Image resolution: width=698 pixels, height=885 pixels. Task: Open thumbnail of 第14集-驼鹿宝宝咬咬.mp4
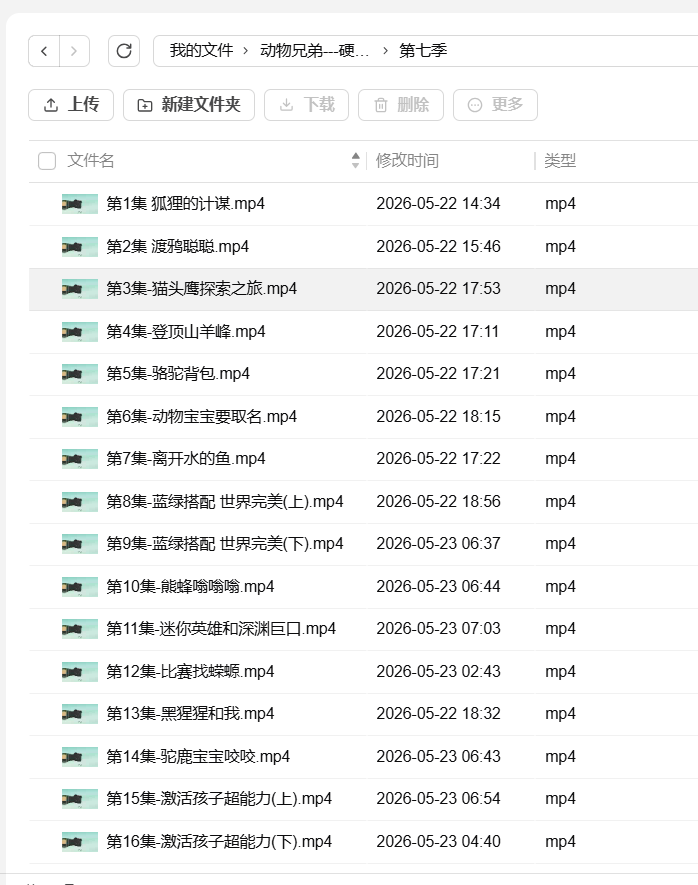tap(80, 756)
